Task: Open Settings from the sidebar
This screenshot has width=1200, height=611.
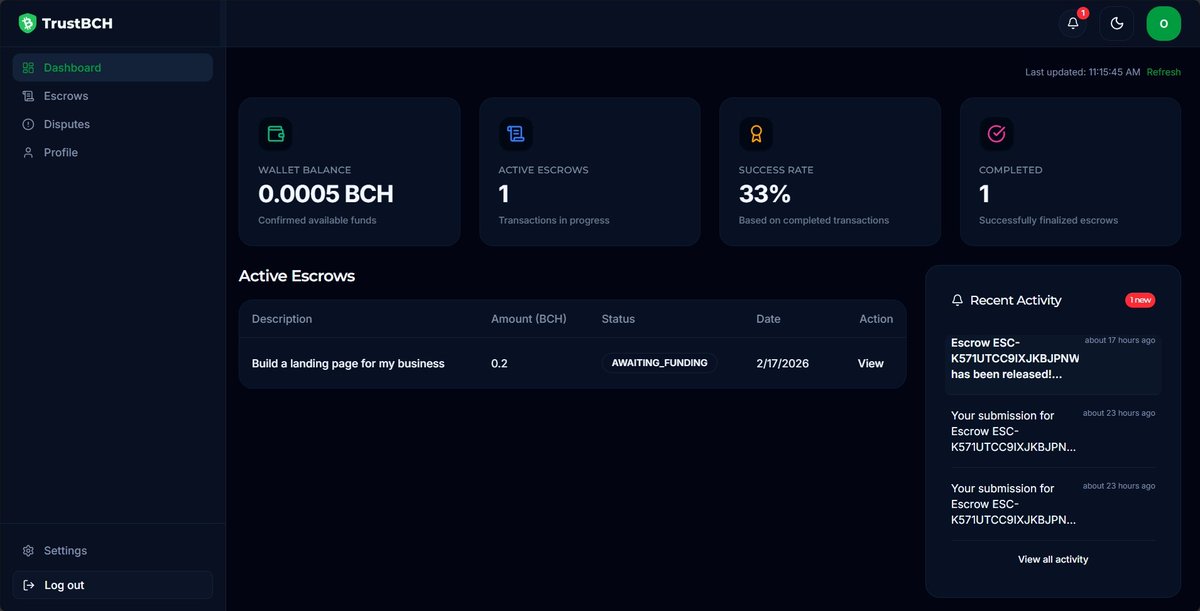Action: [x=113, y=551]
